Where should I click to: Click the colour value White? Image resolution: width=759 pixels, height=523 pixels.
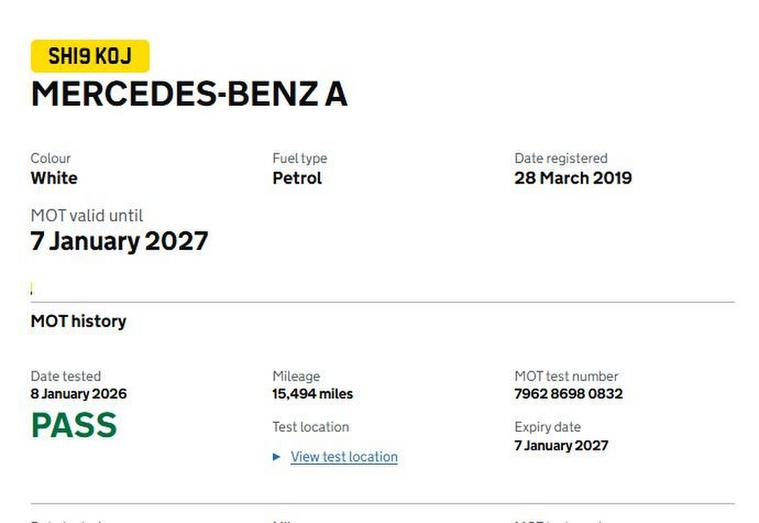pyautogui.click(x=54, y=178)
